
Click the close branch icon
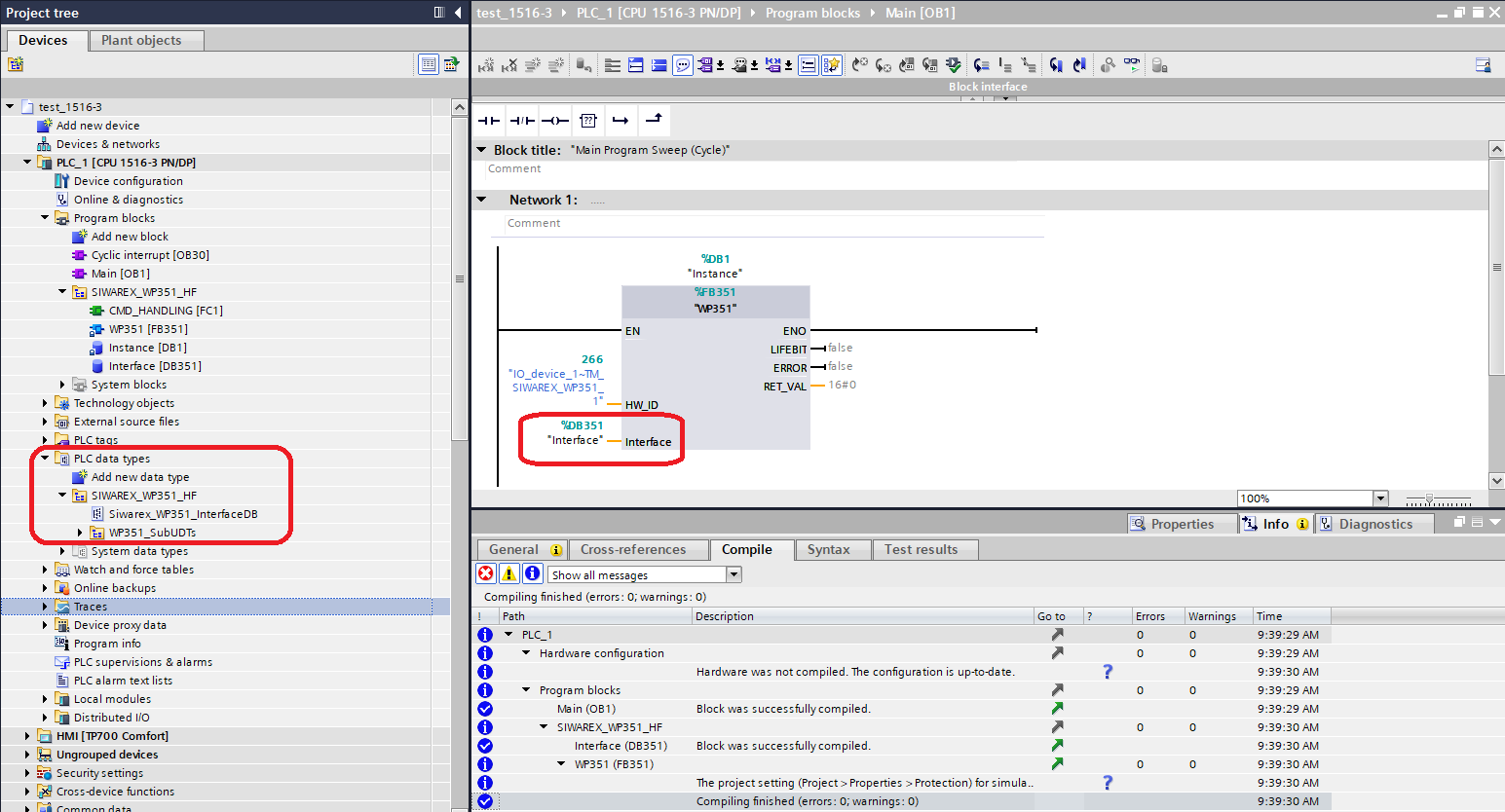(x=654, y=120)
